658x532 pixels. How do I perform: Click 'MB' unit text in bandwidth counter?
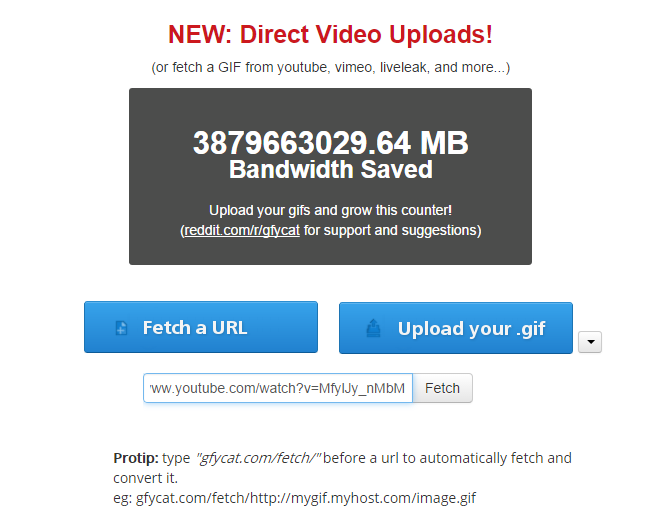pos(444,143)
